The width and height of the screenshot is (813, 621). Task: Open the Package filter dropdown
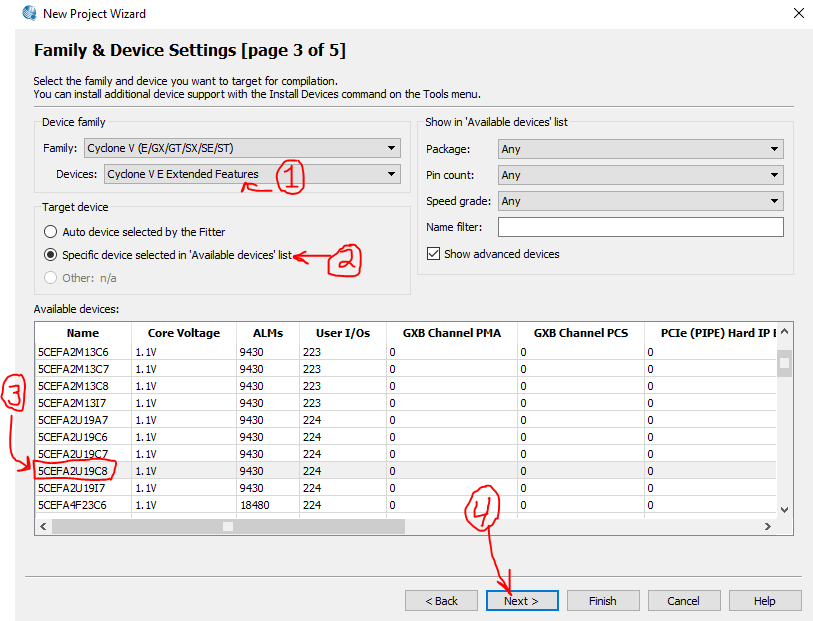(640, 149)
